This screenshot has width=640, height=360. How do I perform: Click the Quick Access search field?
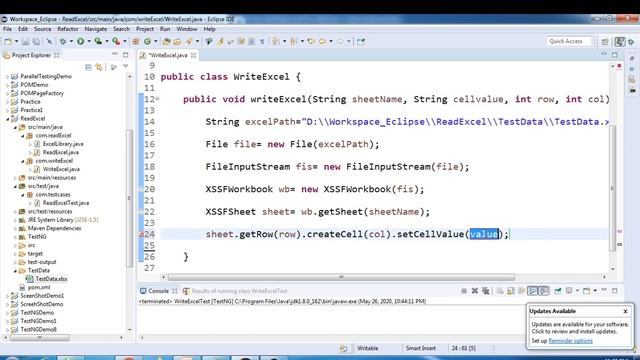(x=569, y=41)
